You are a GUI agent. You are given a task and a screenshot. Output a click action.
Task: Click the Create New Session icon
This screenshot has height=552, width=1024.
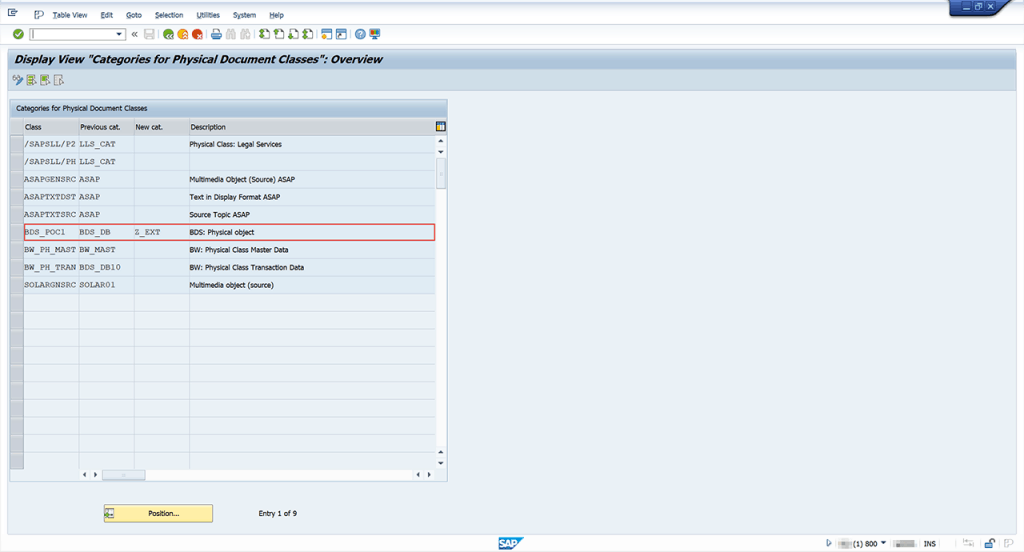(x=327, y=34)
